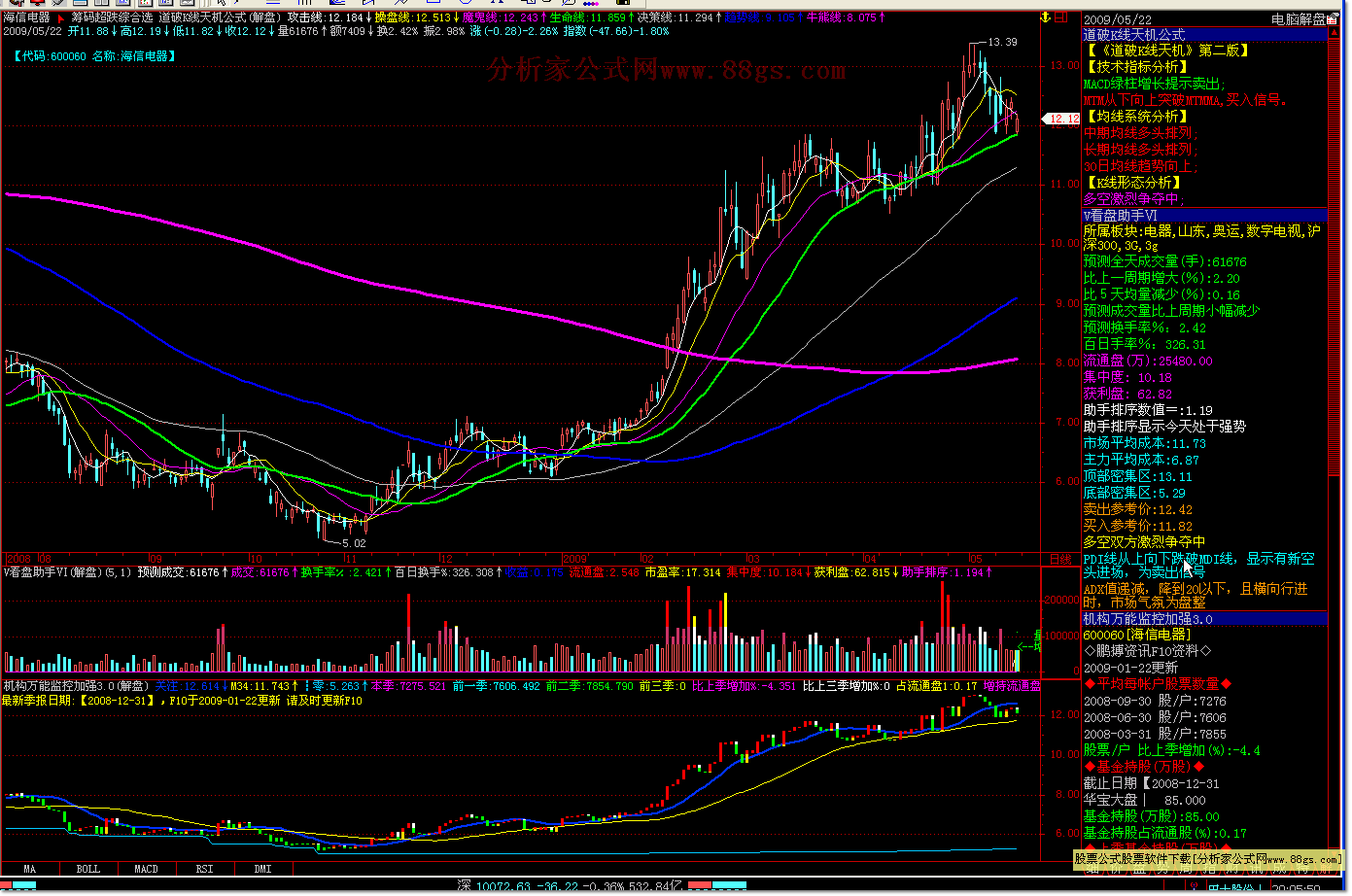Screen dimensions: 1352x896
Task: Switch to the RSI indicator tab
Action: (205, 869)
